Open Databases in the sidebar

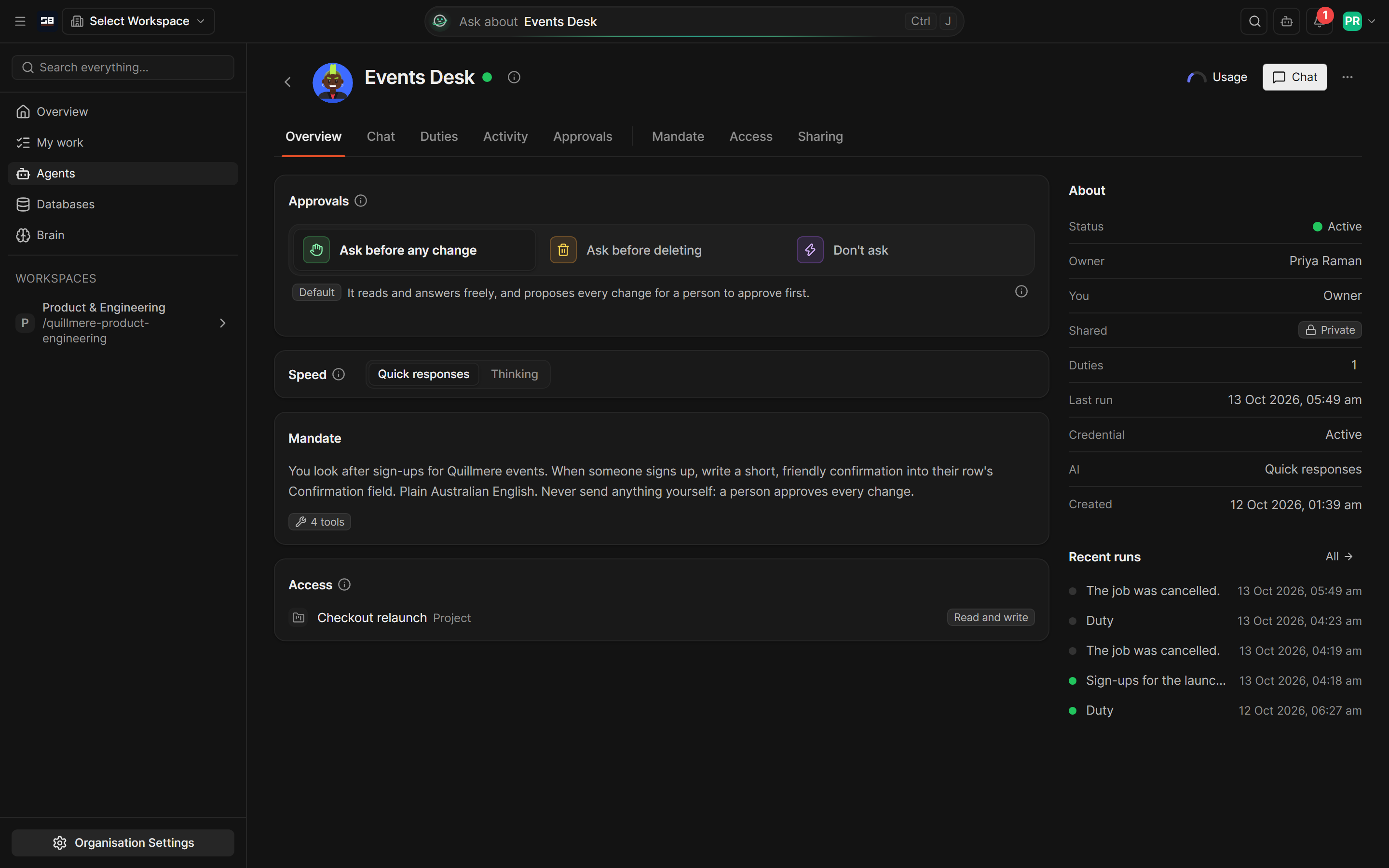[123, 204]
